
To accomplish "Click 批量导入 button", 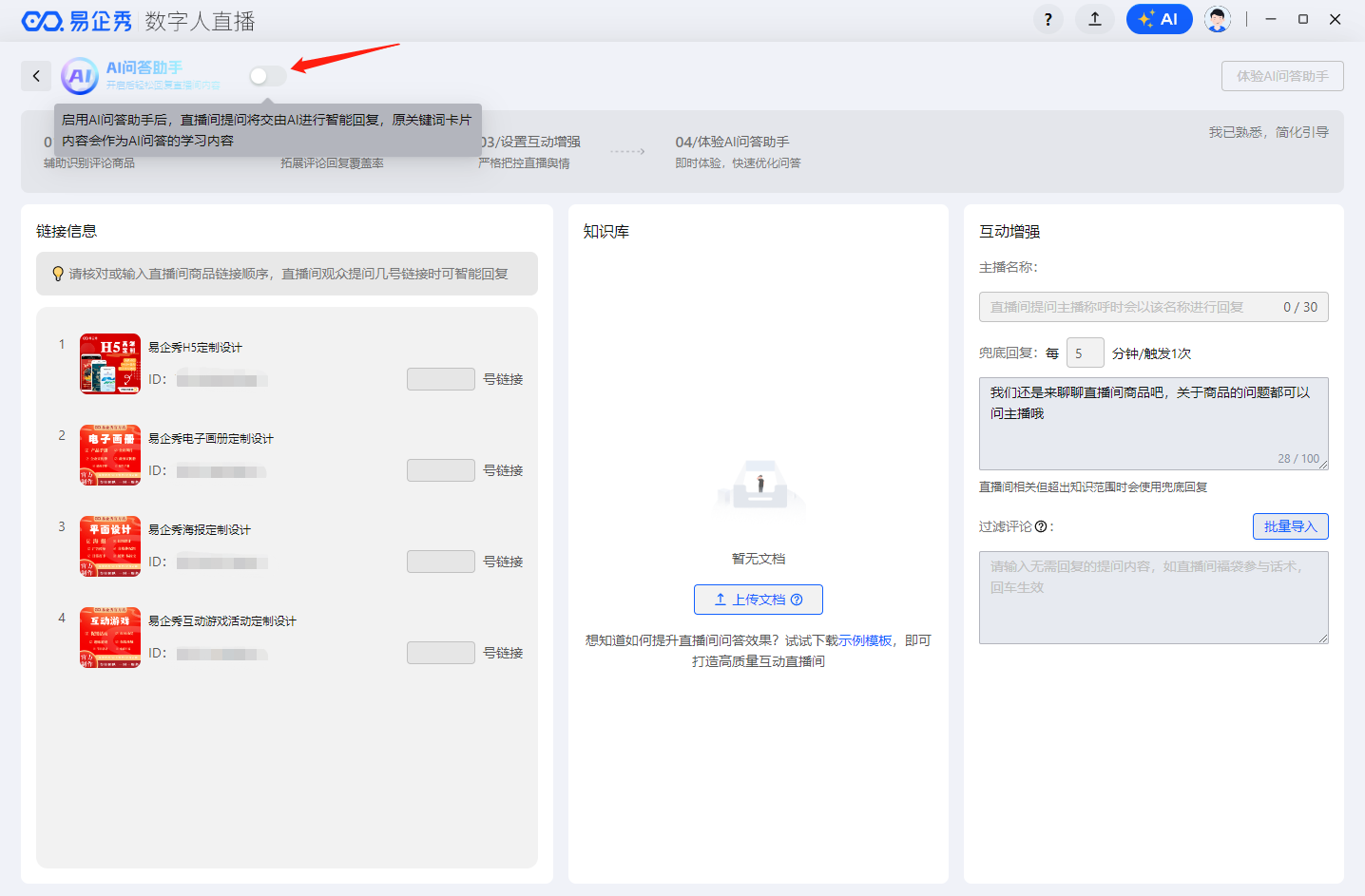I will (x=1291, y=526).
